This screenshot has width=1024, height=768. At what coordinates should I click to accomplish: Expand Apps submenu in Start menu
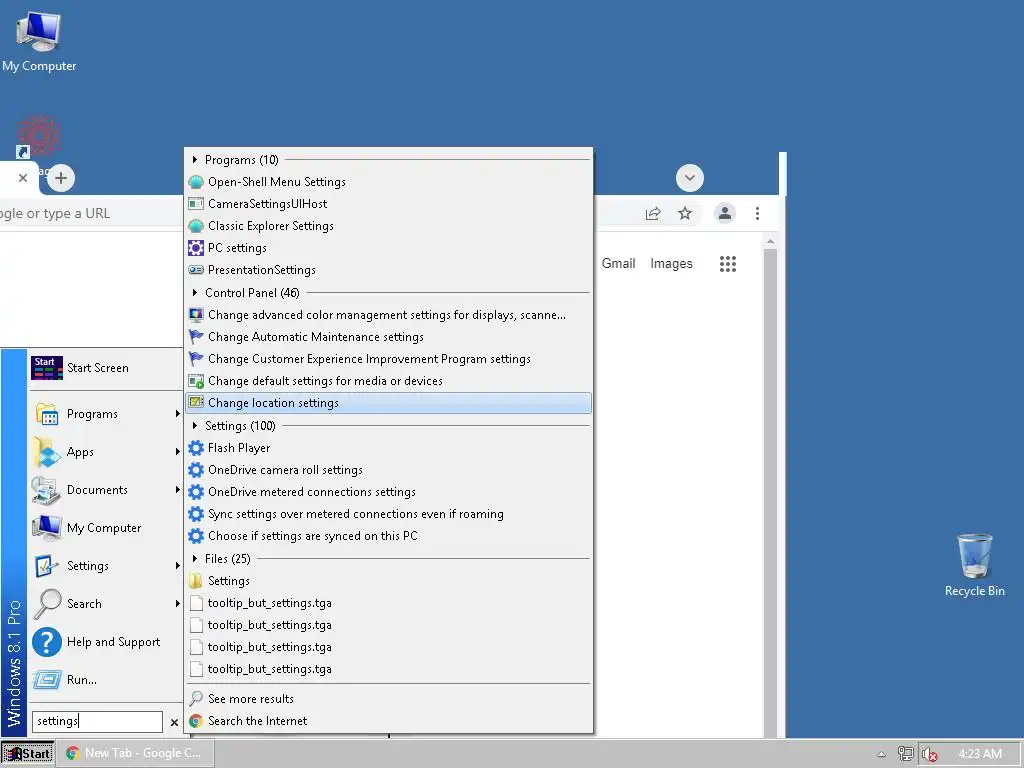click(x=105, y=452)
